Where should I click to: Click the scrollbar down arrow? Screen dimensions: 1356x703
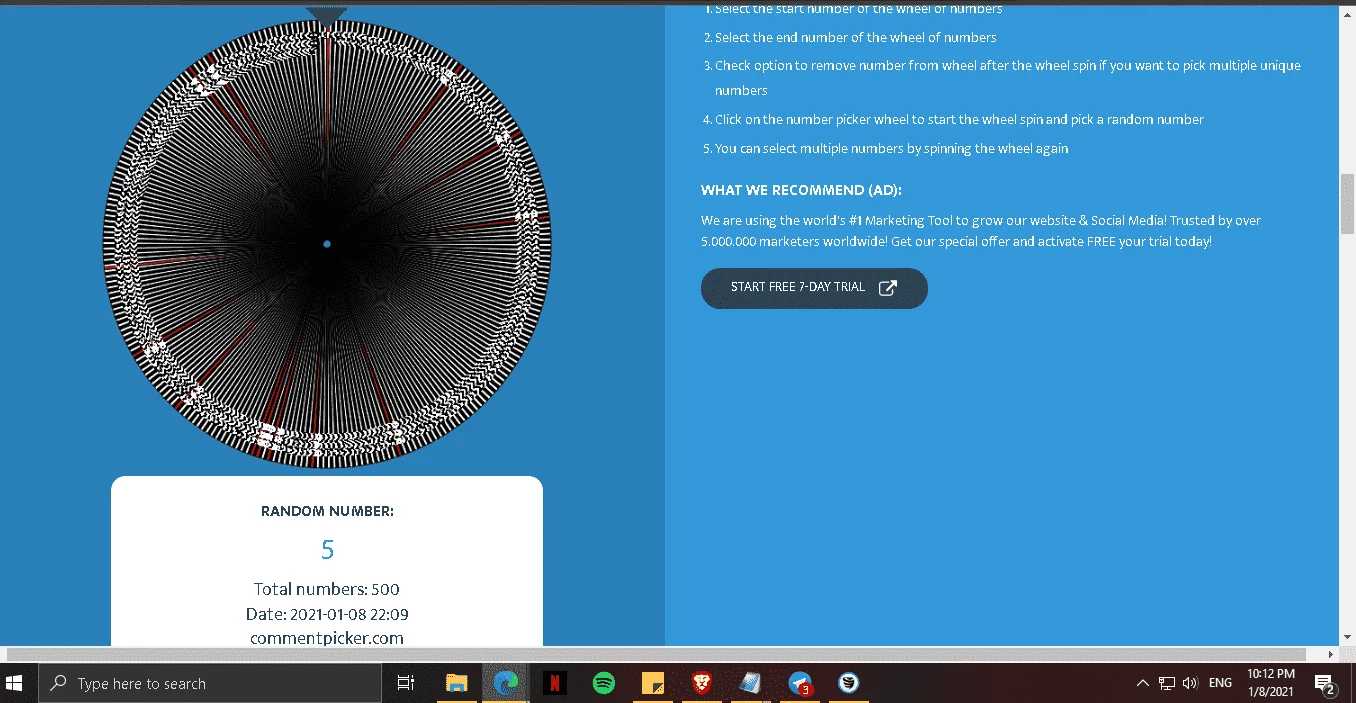point(1347,637)
